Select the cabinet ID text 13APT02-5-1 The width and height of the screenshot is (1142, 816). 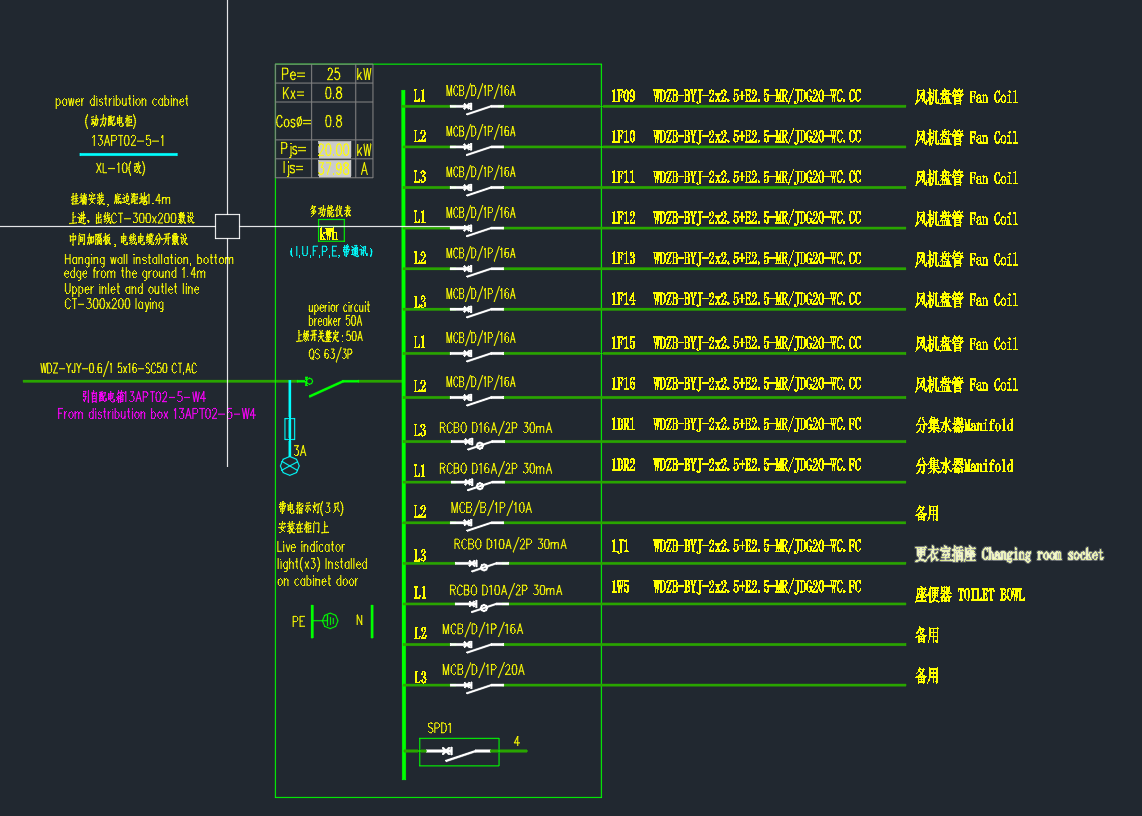click(x=128, y=141)
